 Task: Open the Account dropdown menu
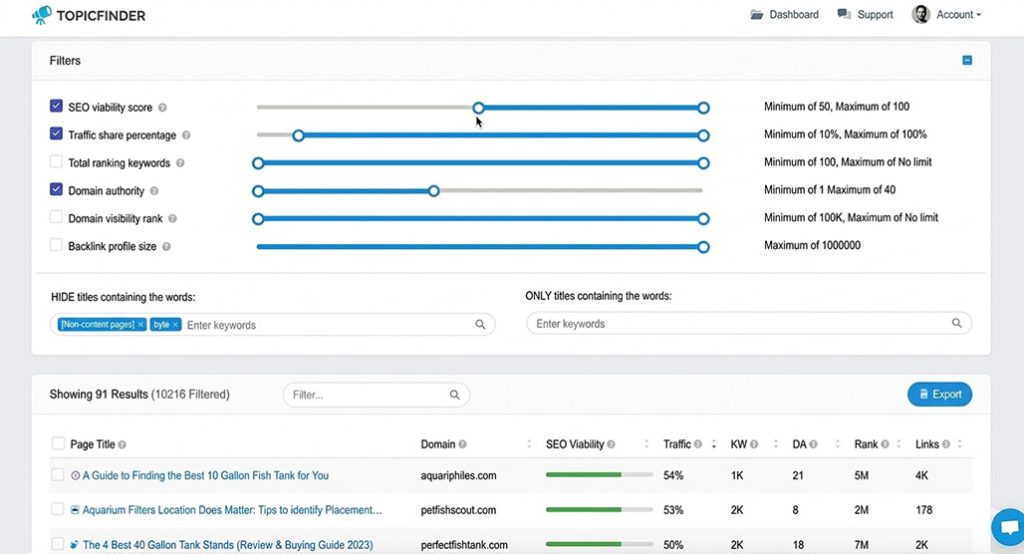click(958, 14)
